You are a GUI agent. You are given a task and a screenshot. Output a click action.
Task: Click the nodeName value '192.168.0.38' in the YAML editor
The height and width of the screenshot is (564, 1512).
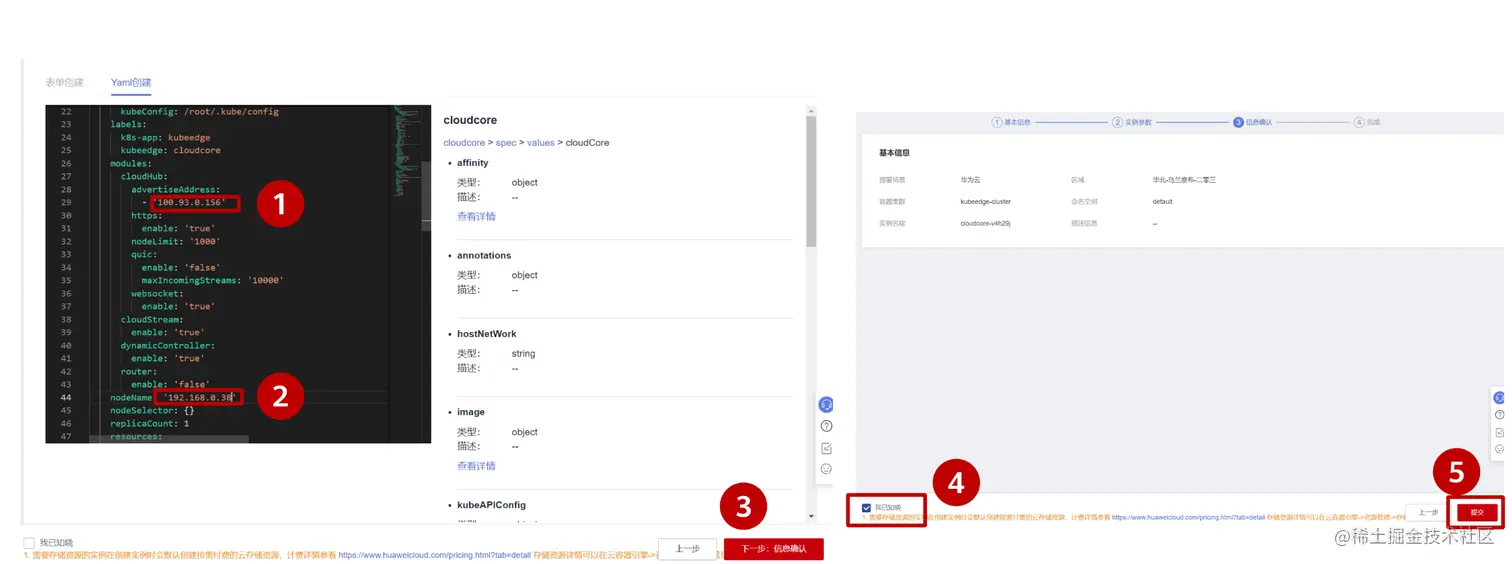[x=200, y=397]
